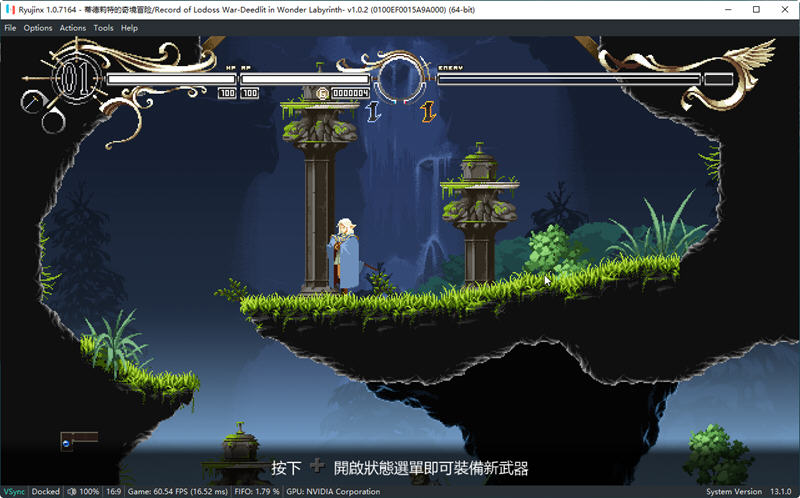Open the Tools menu

[x=103, y=28]
